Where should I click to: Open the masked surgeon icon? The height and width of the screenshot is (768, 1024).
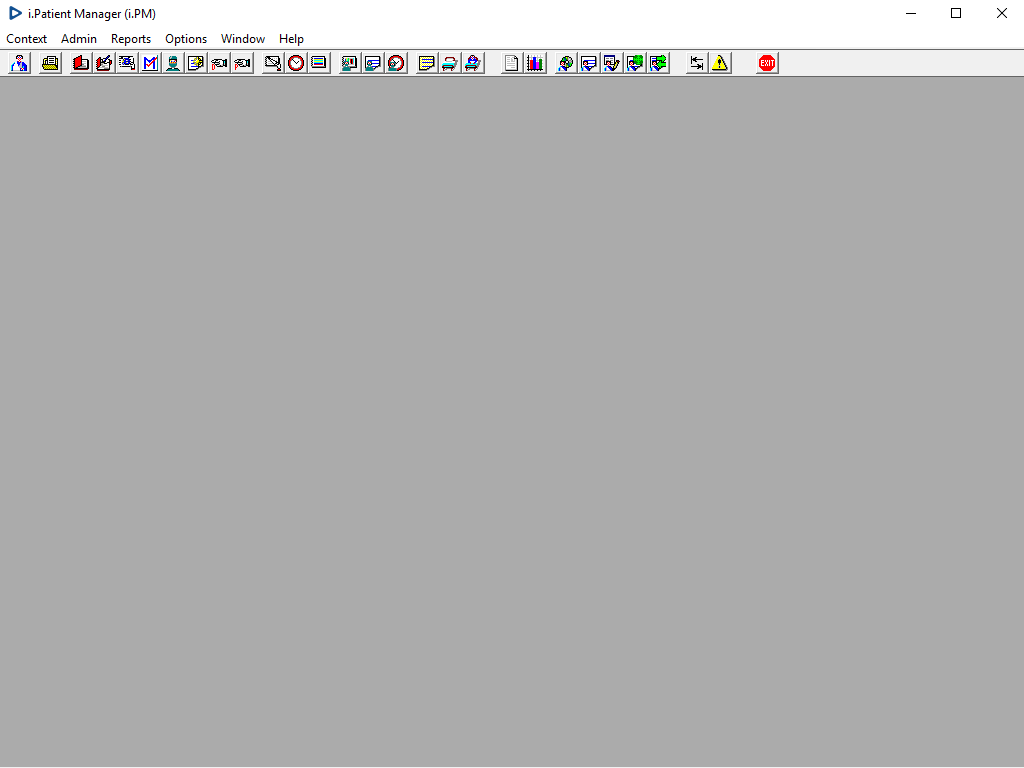click(x=173, y=63)
